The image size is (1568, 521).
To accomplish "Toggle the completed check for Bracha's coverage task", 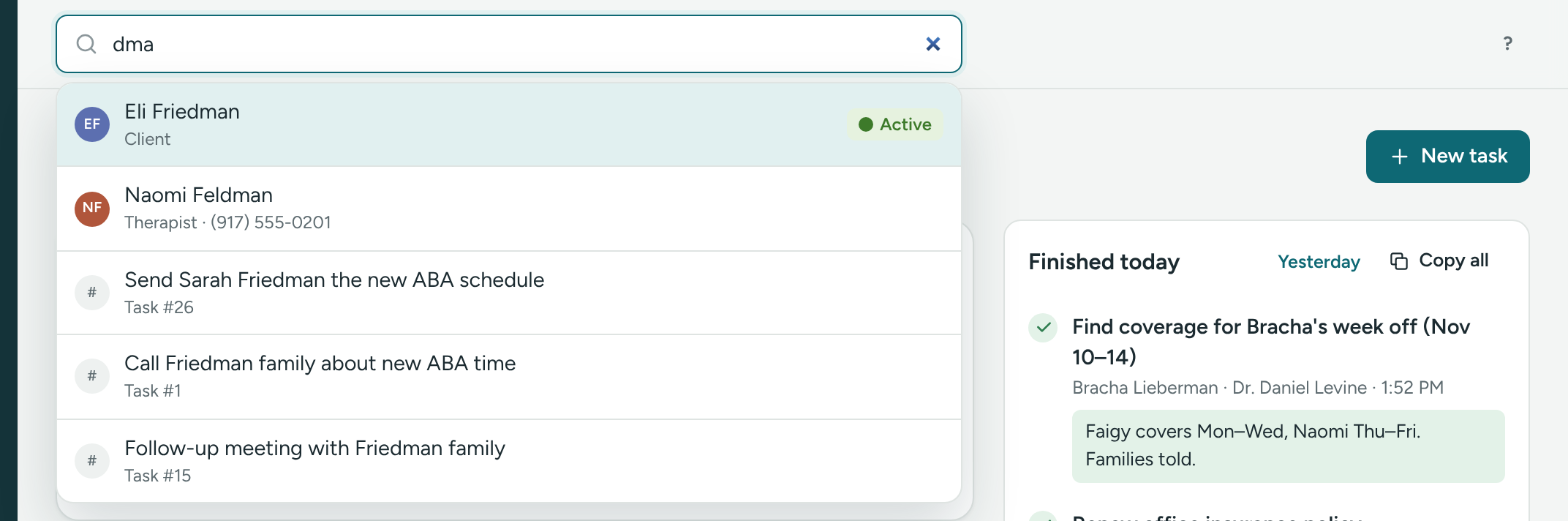I will [x=1044, y=328].
